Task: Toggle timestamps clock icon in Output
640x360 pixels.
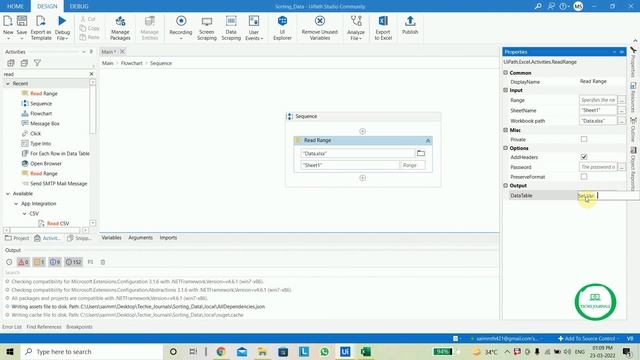Action: tap(9, 262)
